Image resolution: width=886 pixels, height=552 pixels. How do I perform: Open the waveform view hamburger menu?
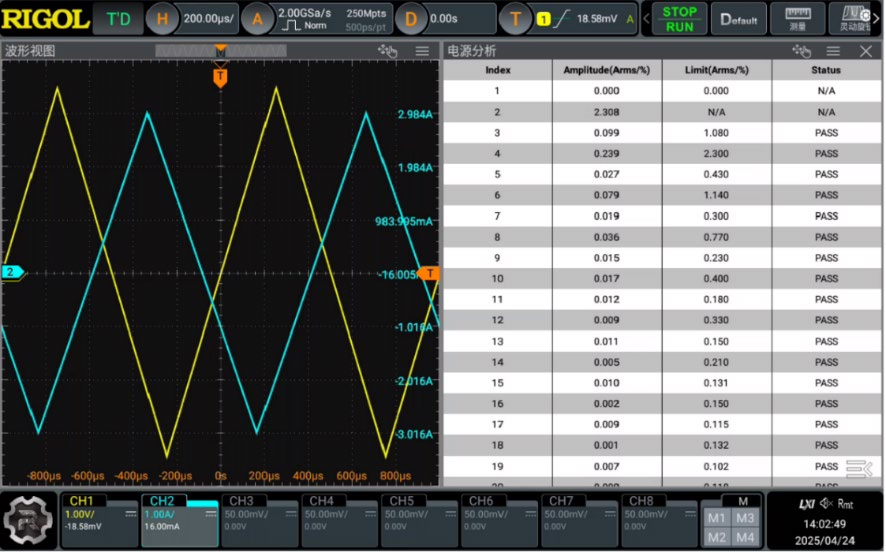[x=422, y=51]
